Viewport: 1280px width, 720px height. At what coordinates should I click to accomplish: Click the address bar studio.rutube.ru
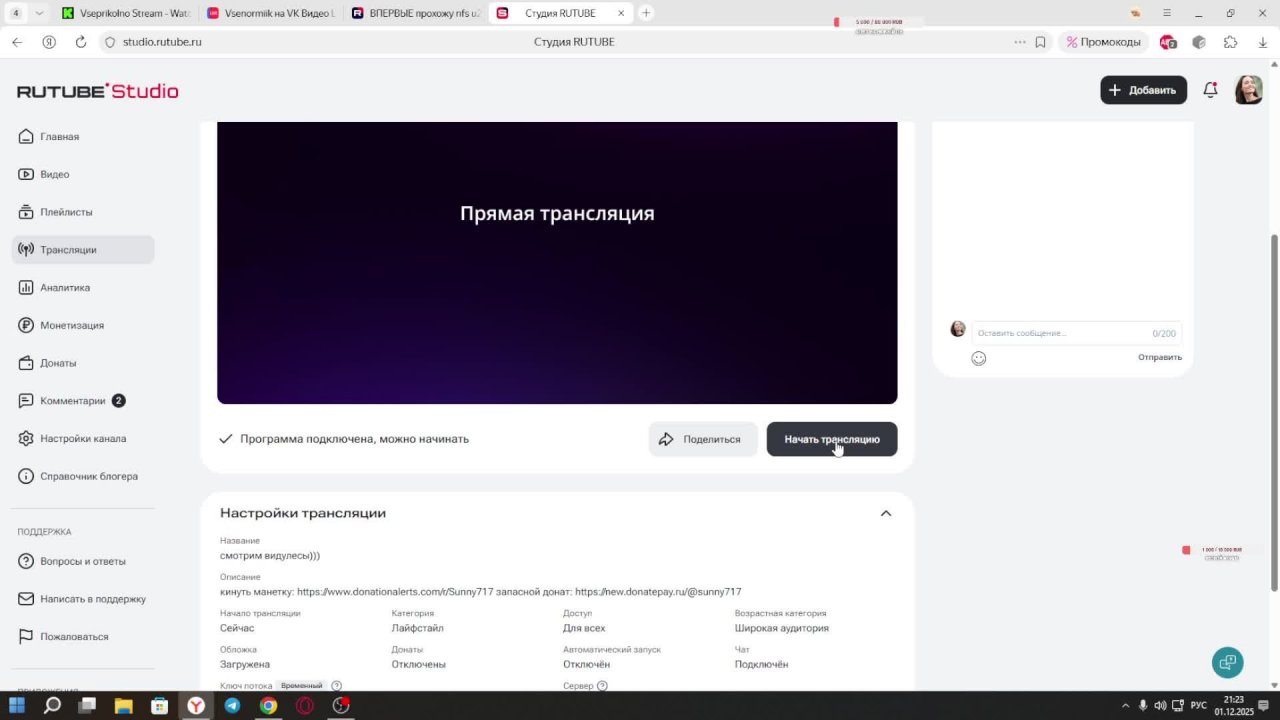[x=162, y=42]
